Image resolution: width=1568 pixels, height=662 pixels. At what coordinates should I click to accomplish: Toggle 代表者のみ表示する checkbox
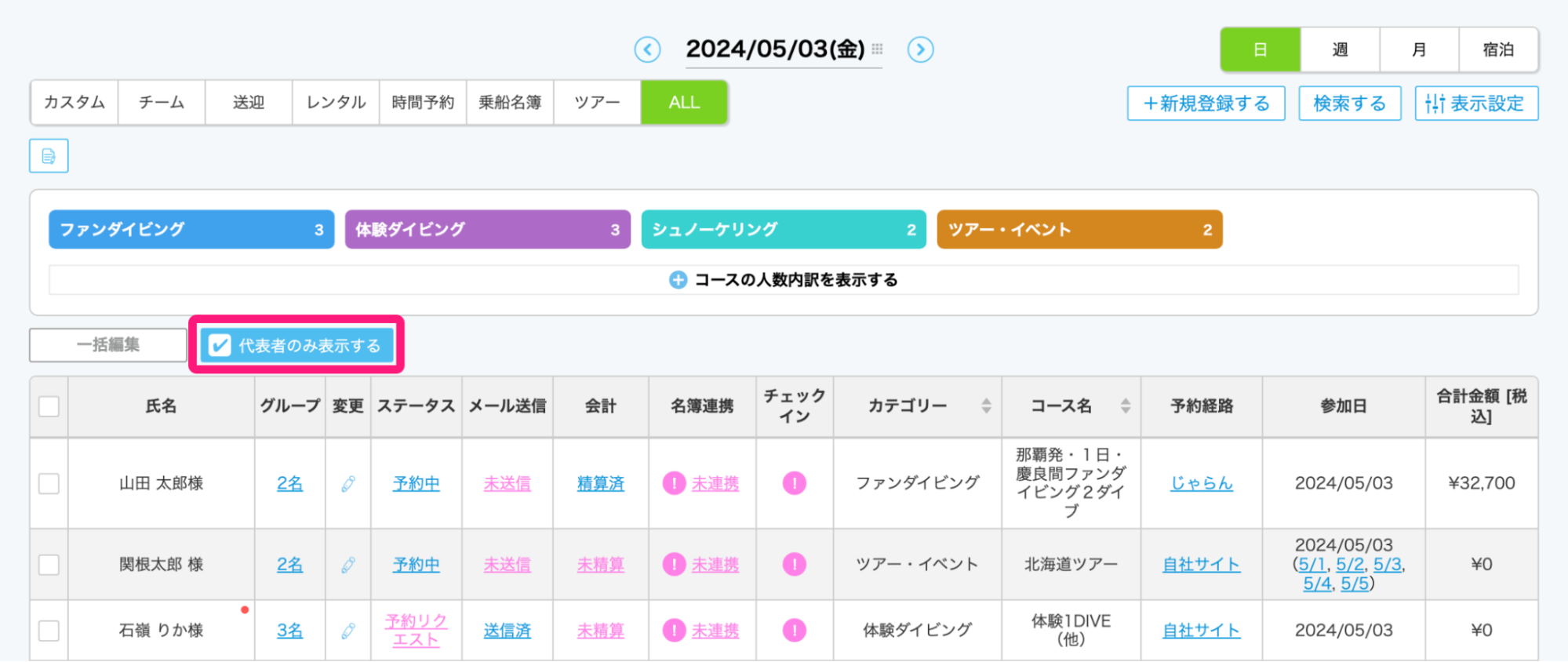pyautogui.click(x=220, y=345)
